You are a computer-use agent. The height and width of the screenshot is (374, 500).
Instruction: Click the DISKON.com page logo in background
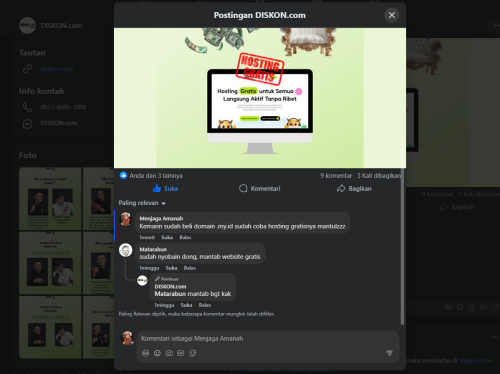point(27,25)
